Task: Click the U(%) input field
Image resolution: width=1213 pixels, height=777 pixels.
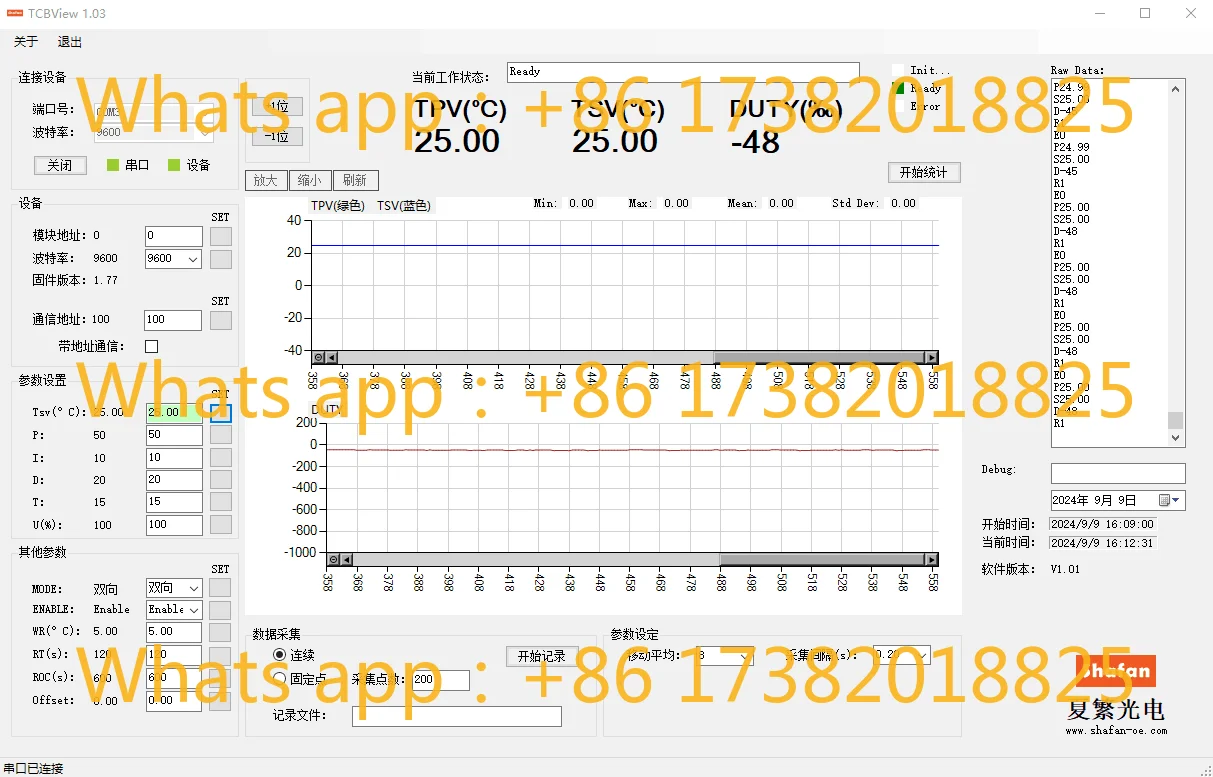Action: click(173, 524)
